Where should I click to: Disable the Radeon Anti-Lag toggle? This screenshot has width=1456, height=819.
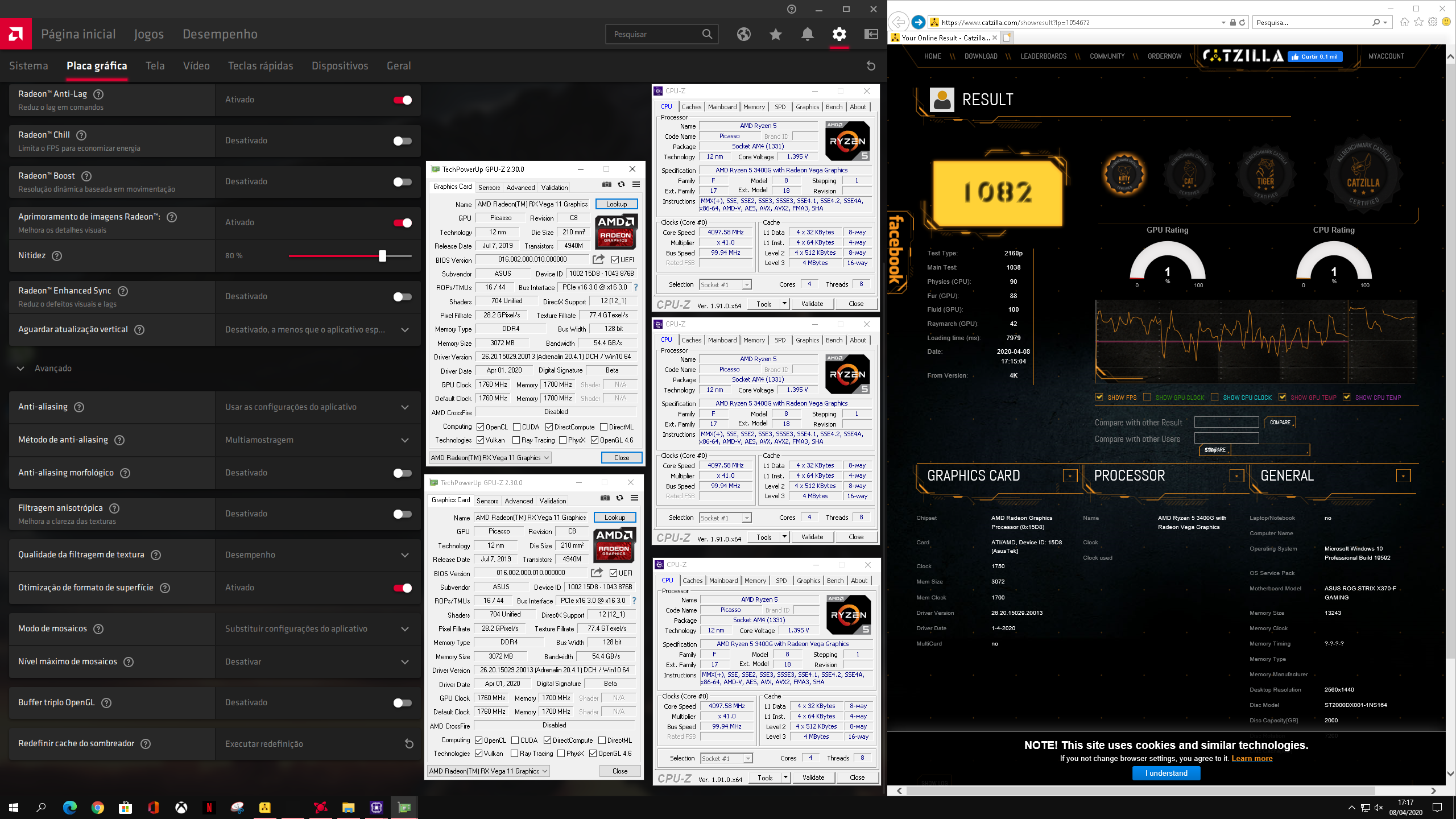403,100
